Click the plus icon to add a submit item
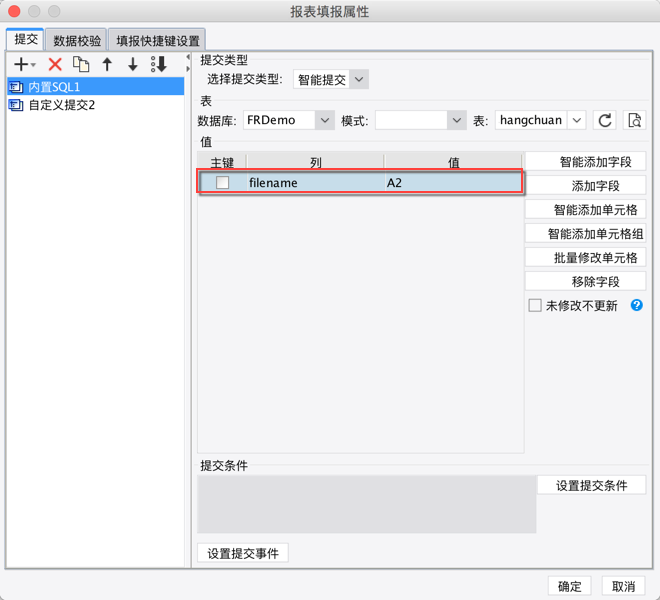660x600 pixels. [x=21, y=64]
